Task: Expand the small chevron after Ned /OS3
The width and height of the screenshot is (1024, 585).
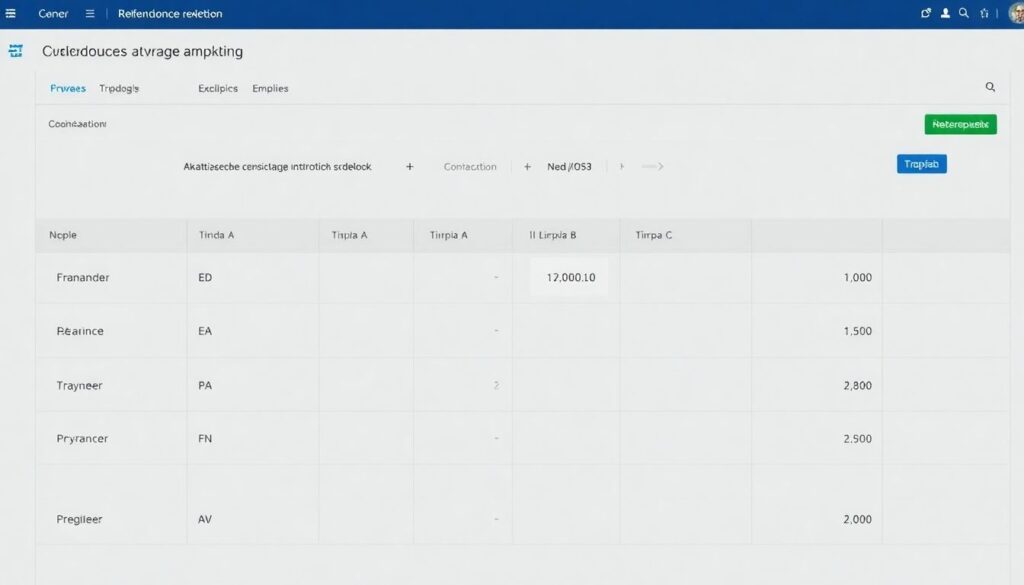Action: (621, 167)
